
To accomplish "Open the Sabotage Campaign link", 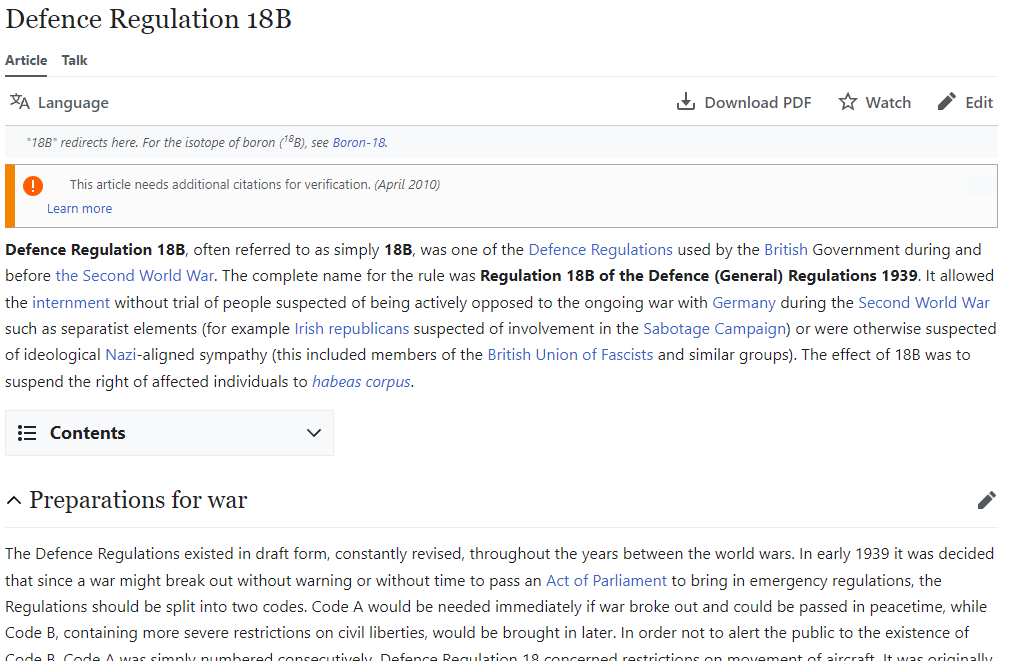I will (714, 328).
